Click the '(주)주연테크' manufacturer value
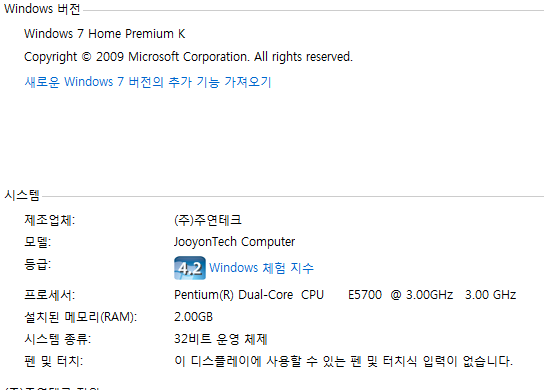544x390 pixels. [x=208, y=220]
